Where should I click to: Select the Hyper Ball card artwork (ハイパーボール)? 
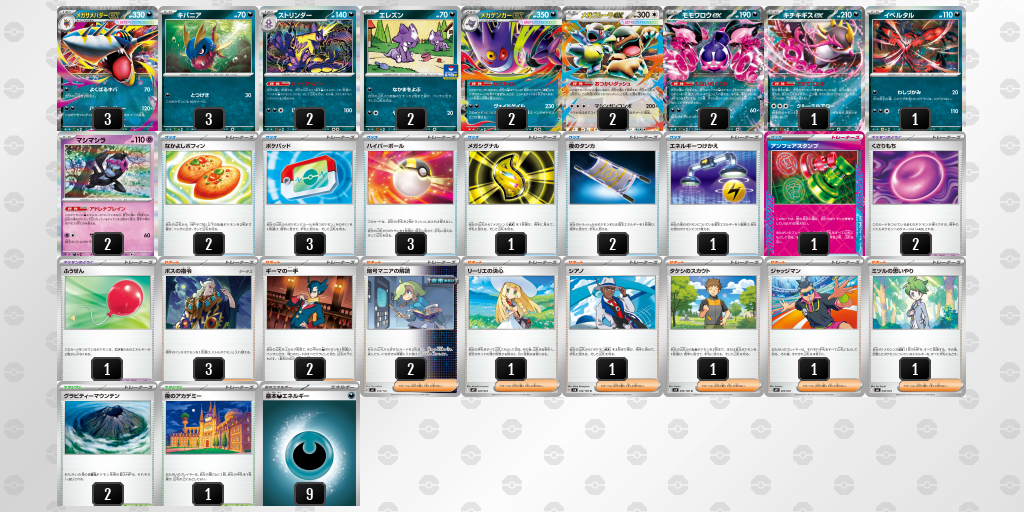point(411,178)
